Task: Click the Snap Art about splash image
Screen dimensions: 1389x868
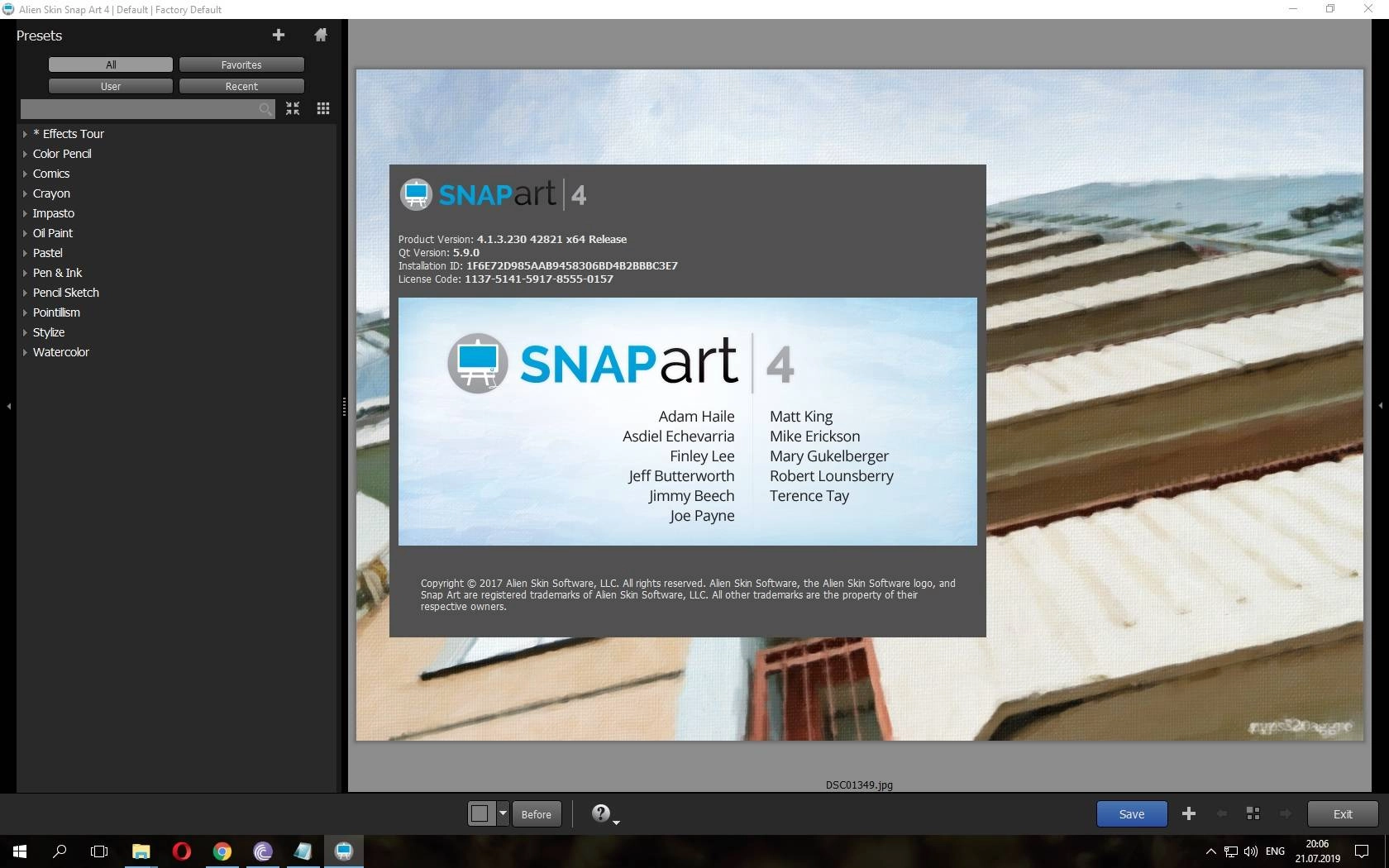Action: [x=688, y=422]
